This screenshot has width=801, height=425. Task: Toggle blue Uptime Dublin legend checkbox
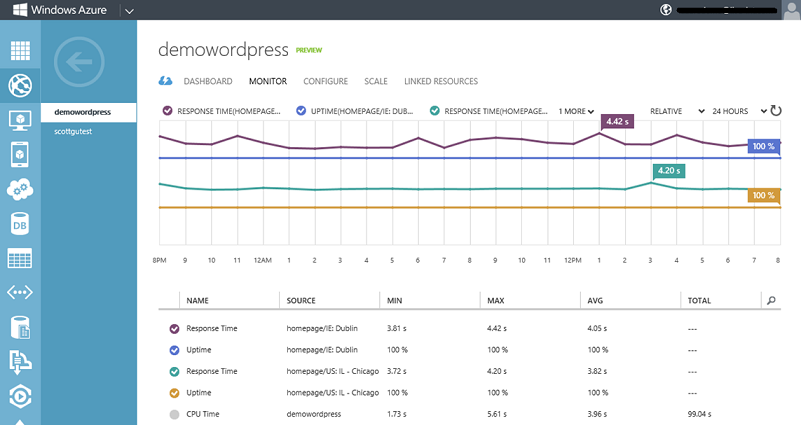point(301,110)
